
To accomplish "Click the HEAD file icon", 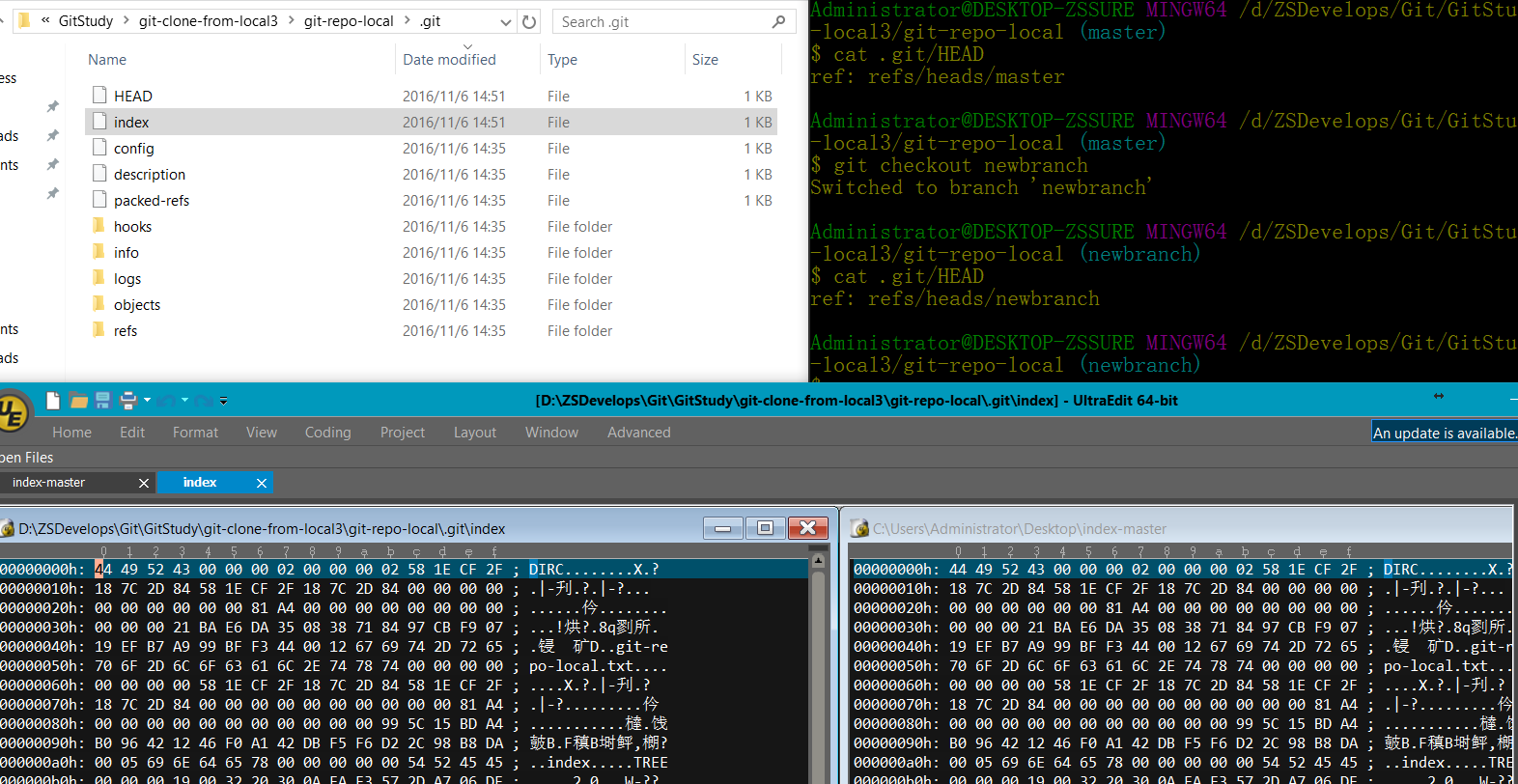I will tap(99, 95).
